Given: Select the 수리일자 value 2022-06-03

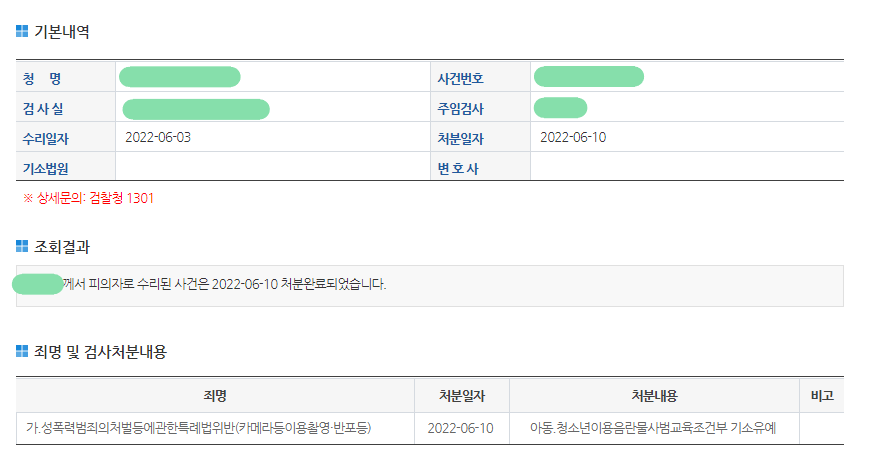Looking at the screenshot, I should pos(158,137).
